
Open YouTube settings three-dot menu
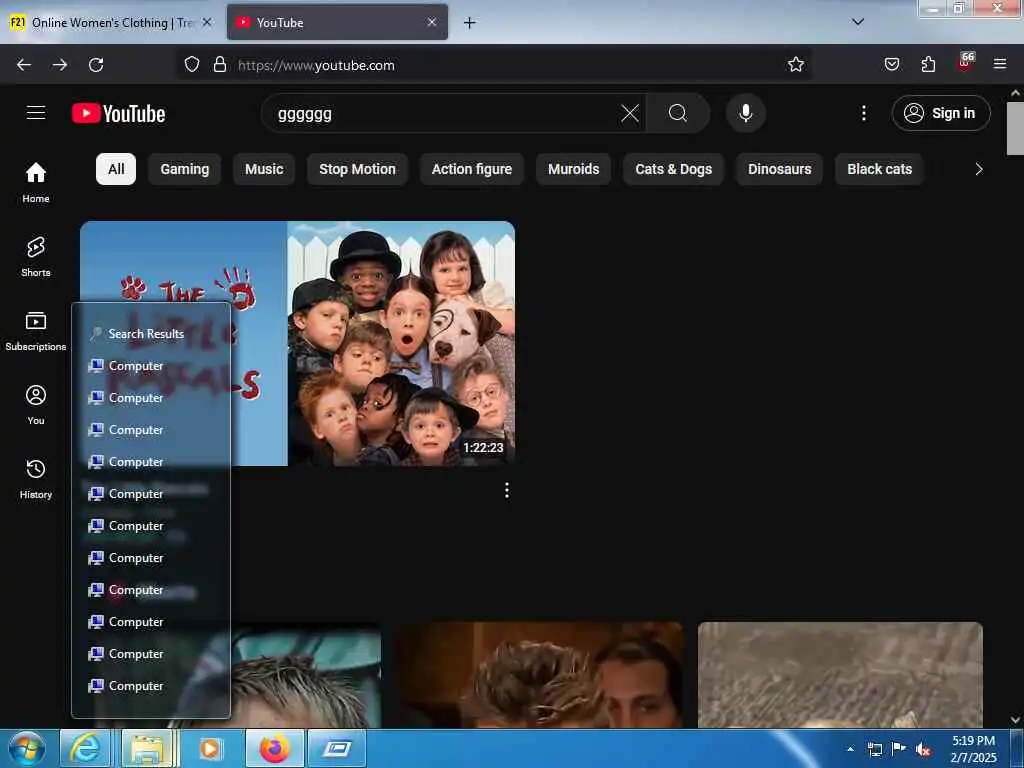[x=864, y=113]
